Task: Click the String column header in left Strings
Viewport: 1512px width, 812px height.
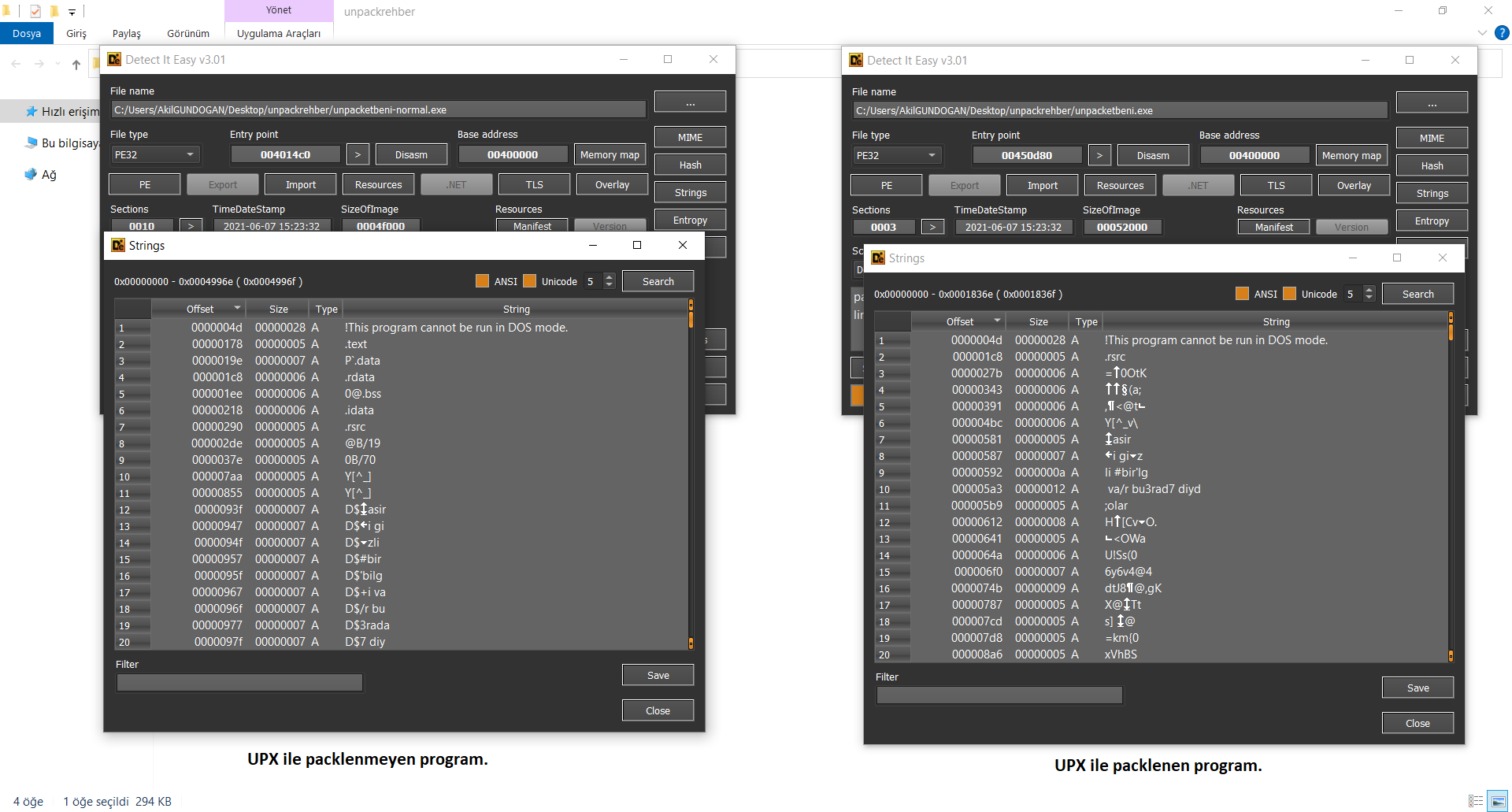Action: 516,309
